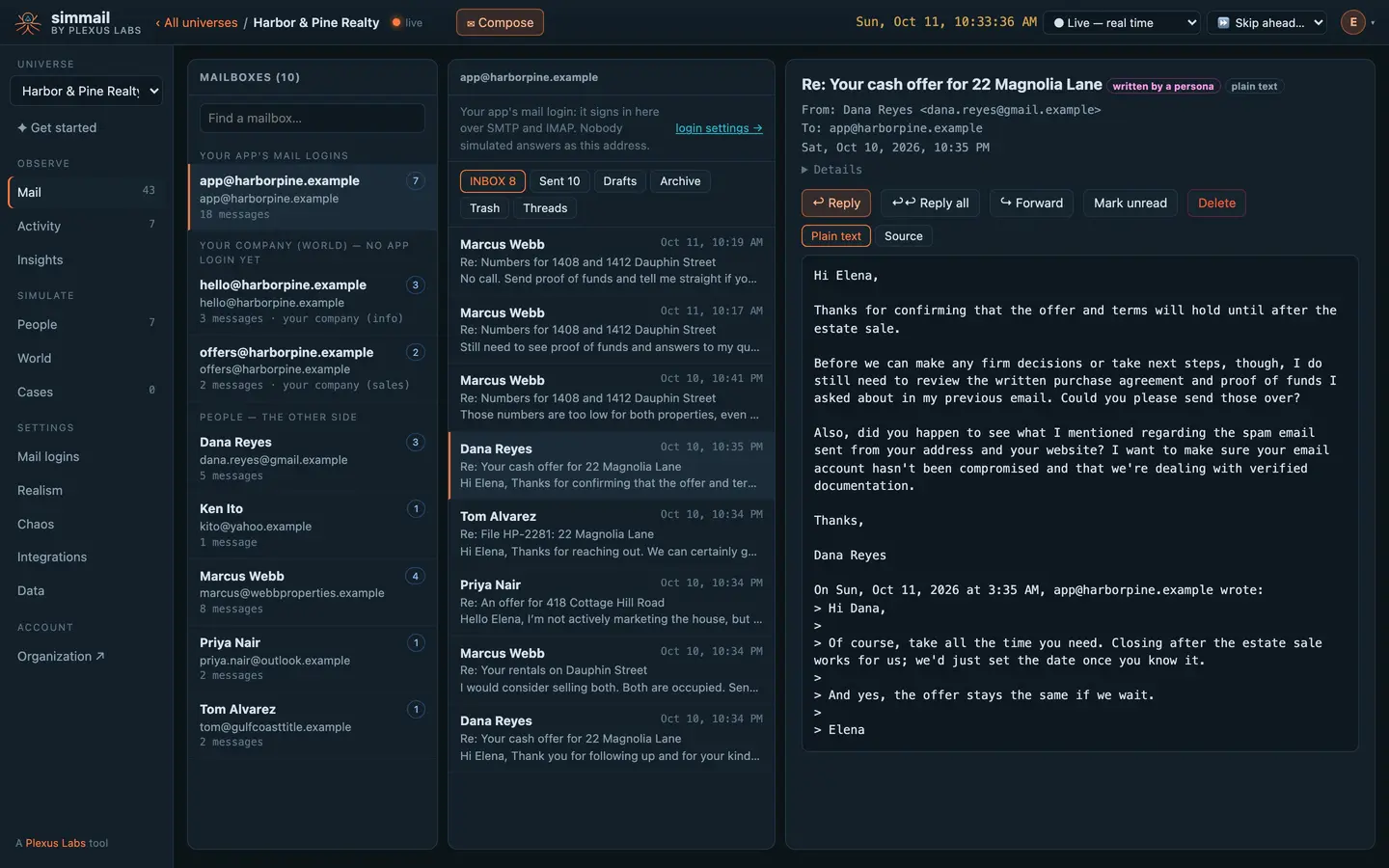Click the simmail logo icon
This screenshot has width=1389, height=868.
click(28, 23)
